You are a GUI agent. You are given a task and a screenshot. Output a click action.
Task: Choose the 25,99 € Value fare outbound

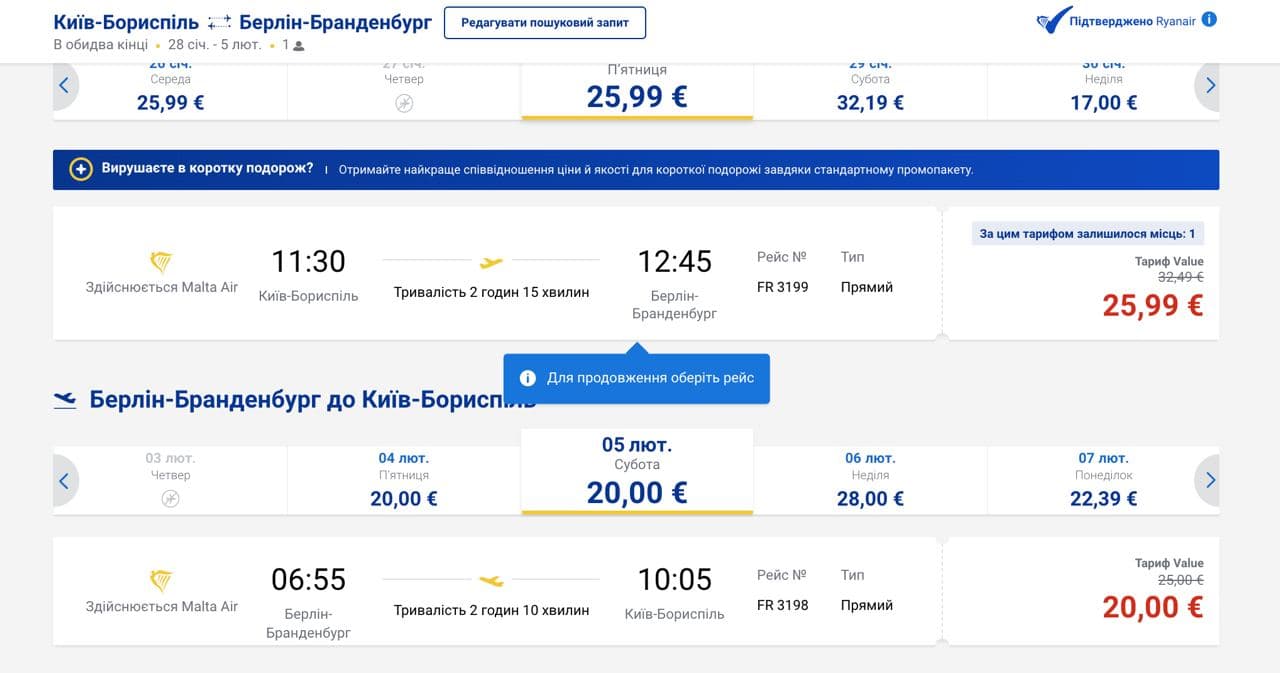[1152, 305]
